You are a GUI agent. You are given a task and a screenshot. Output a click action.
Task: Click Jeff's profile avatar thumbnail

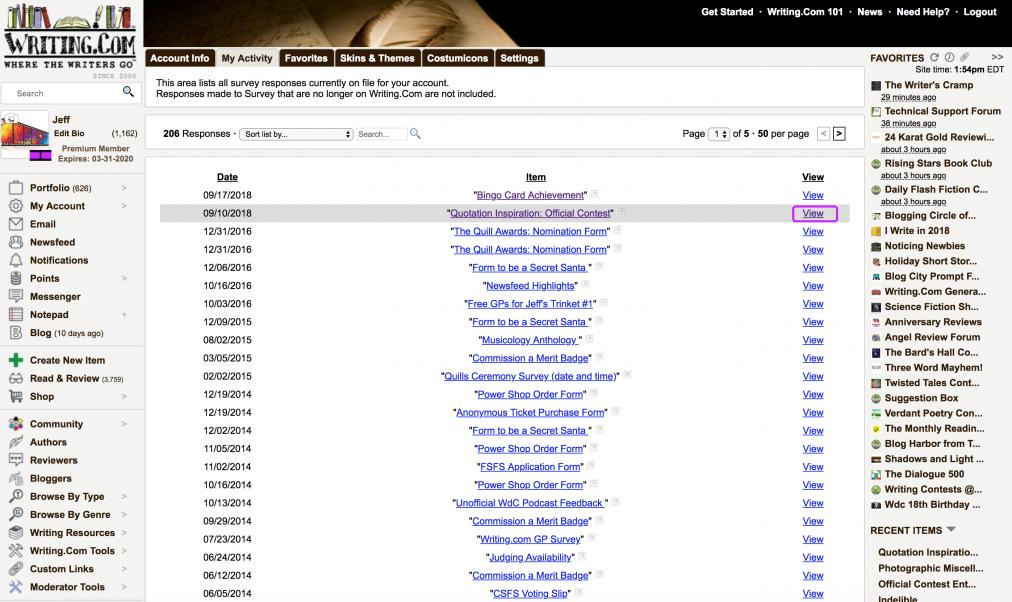click(25, 134)
